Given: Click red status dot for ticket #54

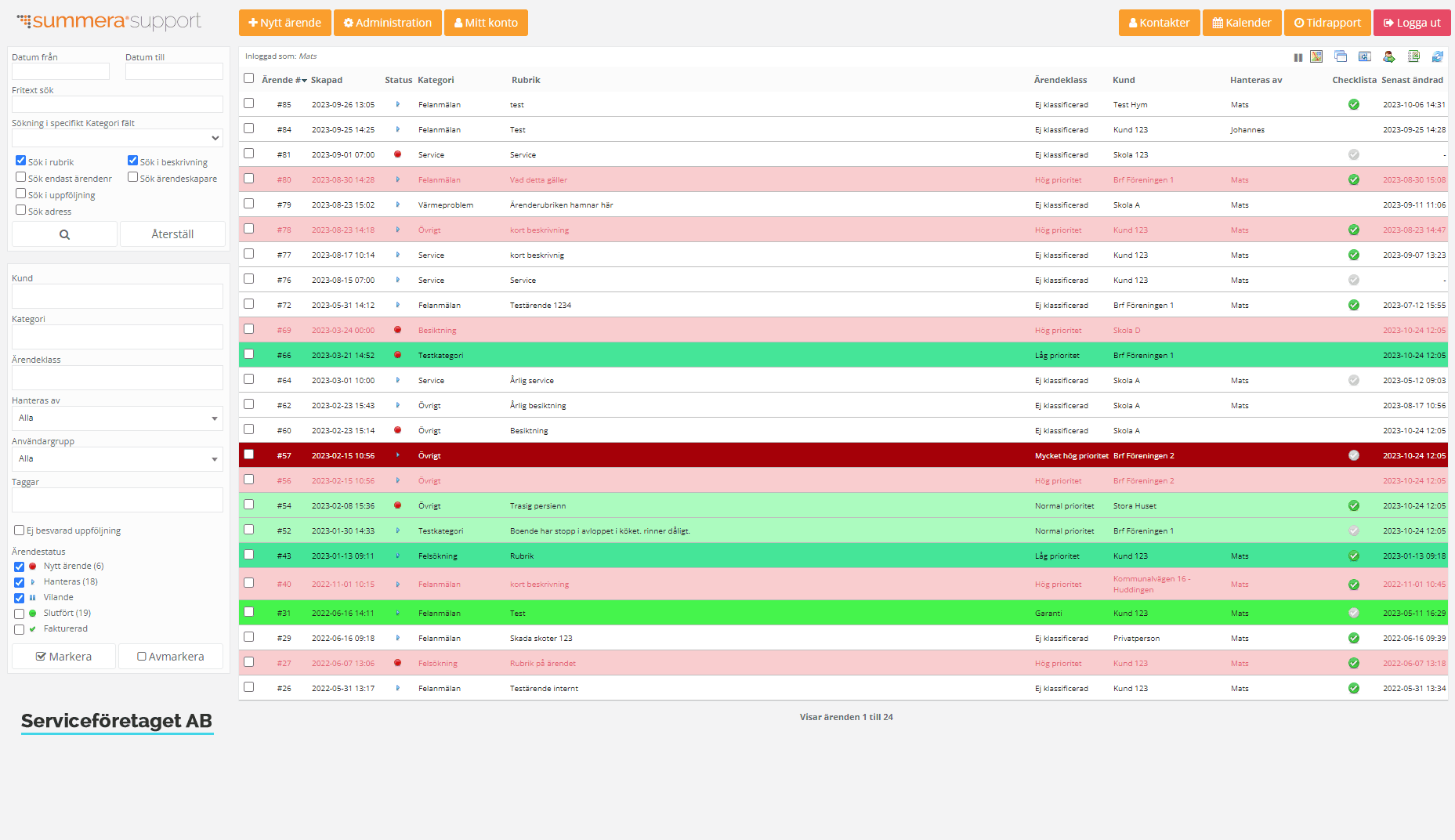Looking at the screenshot, I should pyautogui.click(x=398, y=505).
